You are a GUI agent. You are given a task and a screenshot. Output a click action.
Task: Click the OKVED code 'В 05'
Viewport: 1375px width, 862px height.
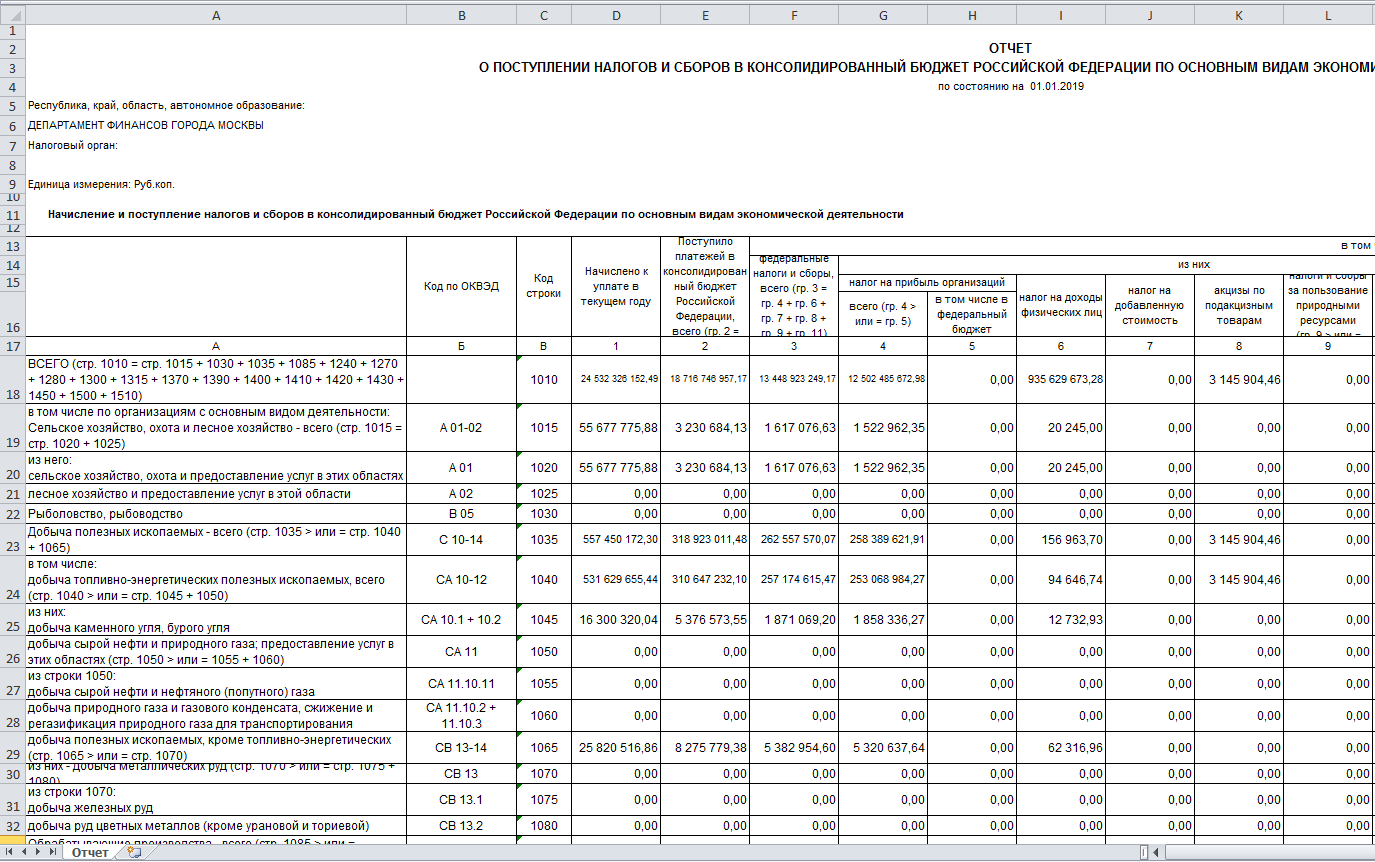[461, 514]
